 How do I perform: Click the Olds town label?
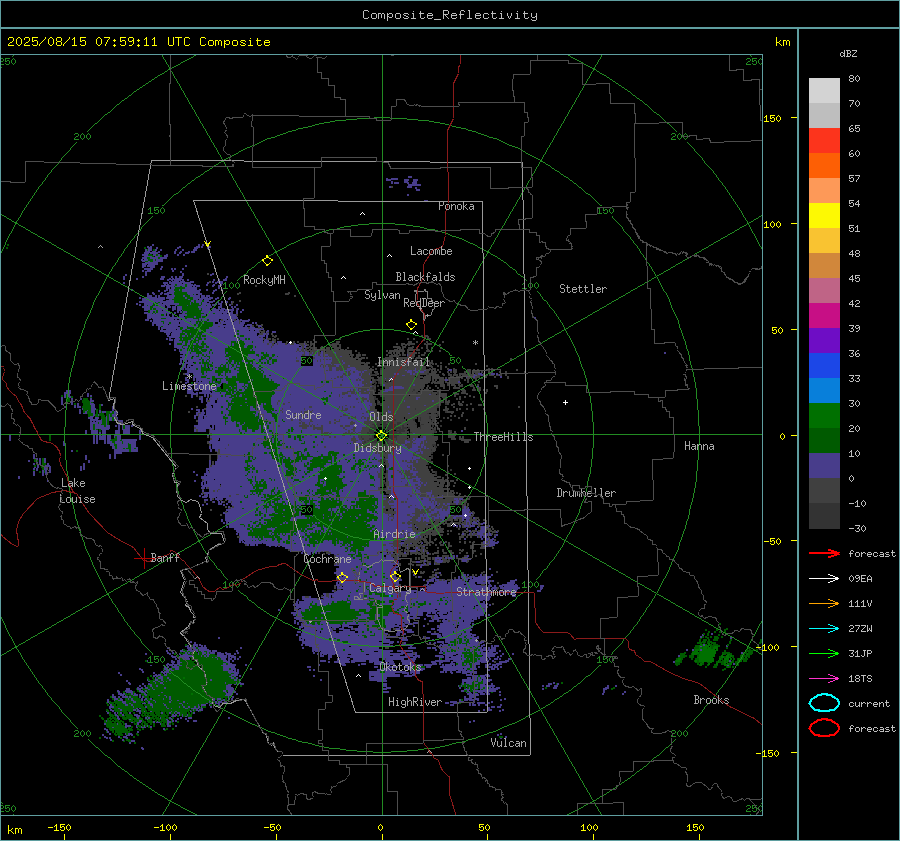click(381, 417)
